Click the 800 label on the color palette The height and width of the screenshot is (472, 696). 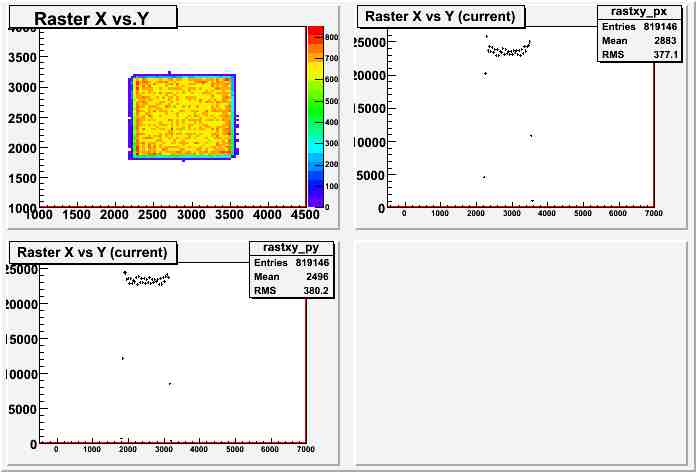(332, 37)
